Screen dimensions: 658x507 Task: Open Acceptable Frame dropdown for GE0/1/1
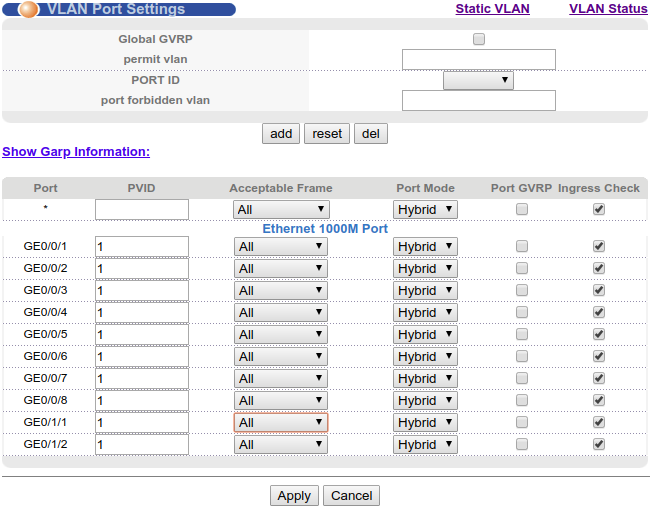click(281, 423)
